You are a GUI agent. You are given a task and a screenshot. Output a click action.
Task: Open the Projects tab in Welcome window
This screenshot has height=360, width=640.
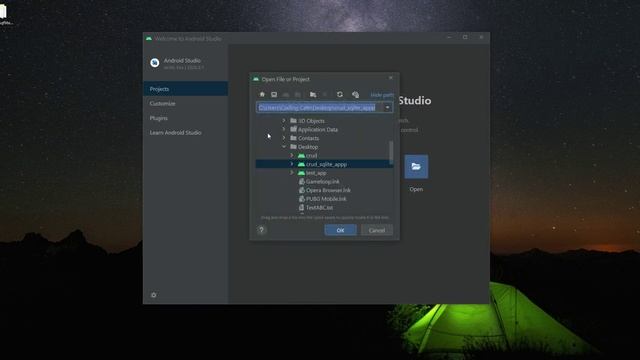coord(185,89)
